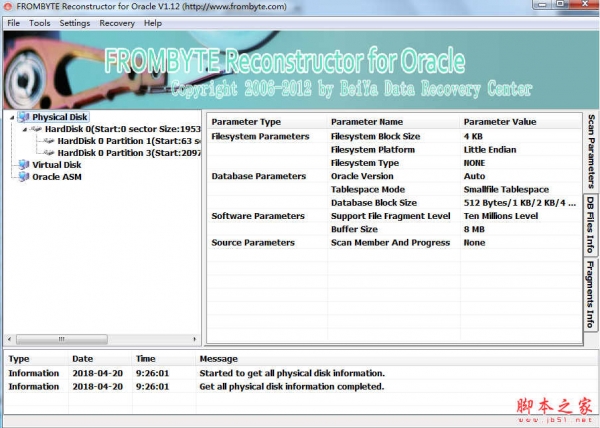Viewport: 600px width, 428px height.
Task: Click the Oracle ASM icon
Action: pyautogui.click(x=24, y=177)
